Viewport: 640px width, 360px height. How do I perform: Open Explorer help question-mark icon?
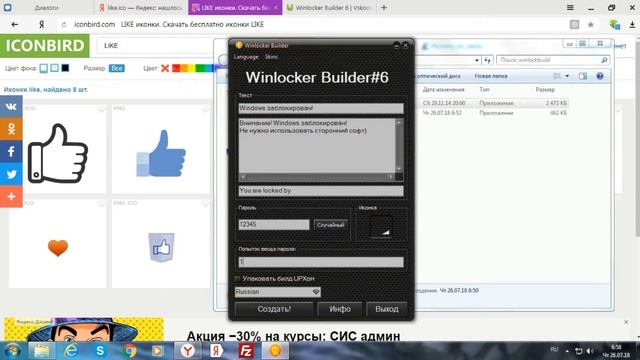(600, 76)
